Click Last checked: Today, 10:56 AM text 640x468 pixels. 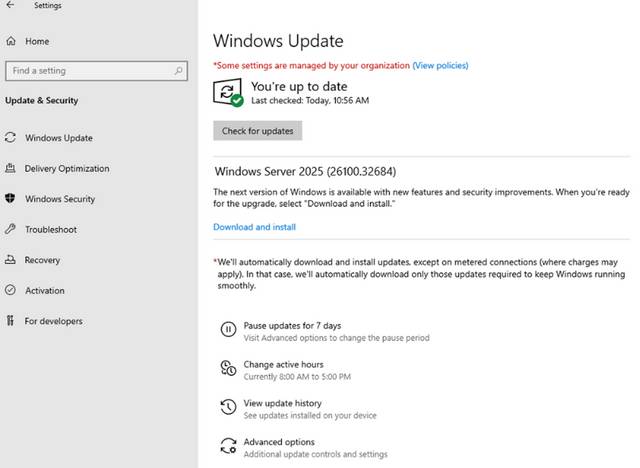pyautogui.click(x=310, y=100)
